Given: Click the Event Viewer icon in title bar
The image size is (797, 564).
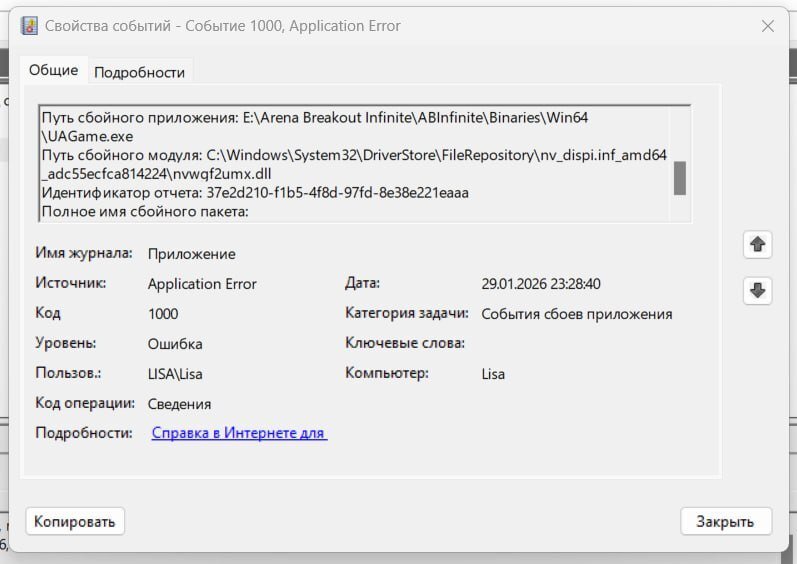Looking at the screenshot, I should click(x=30, y=26).
